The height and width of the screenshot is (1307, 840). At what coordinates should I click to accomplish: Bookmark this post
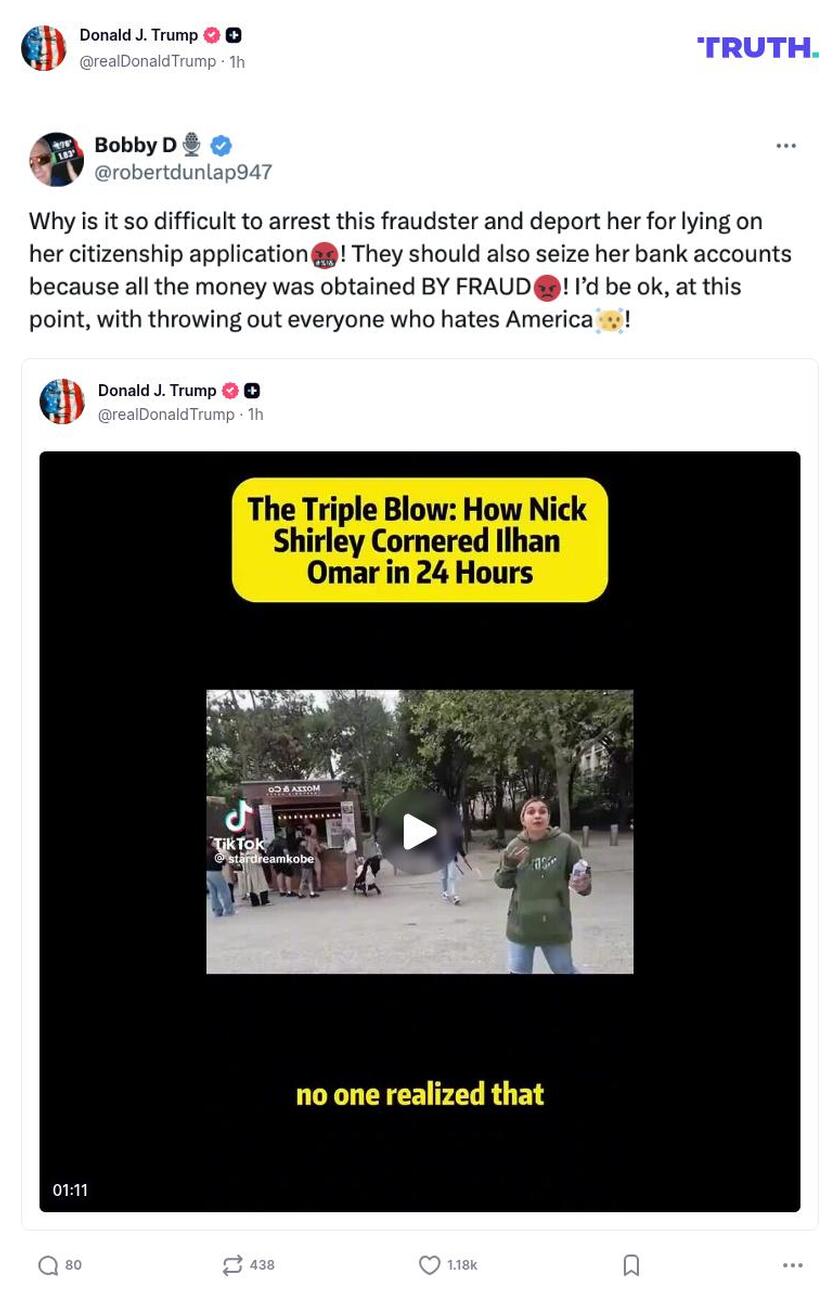point(631,1265)
